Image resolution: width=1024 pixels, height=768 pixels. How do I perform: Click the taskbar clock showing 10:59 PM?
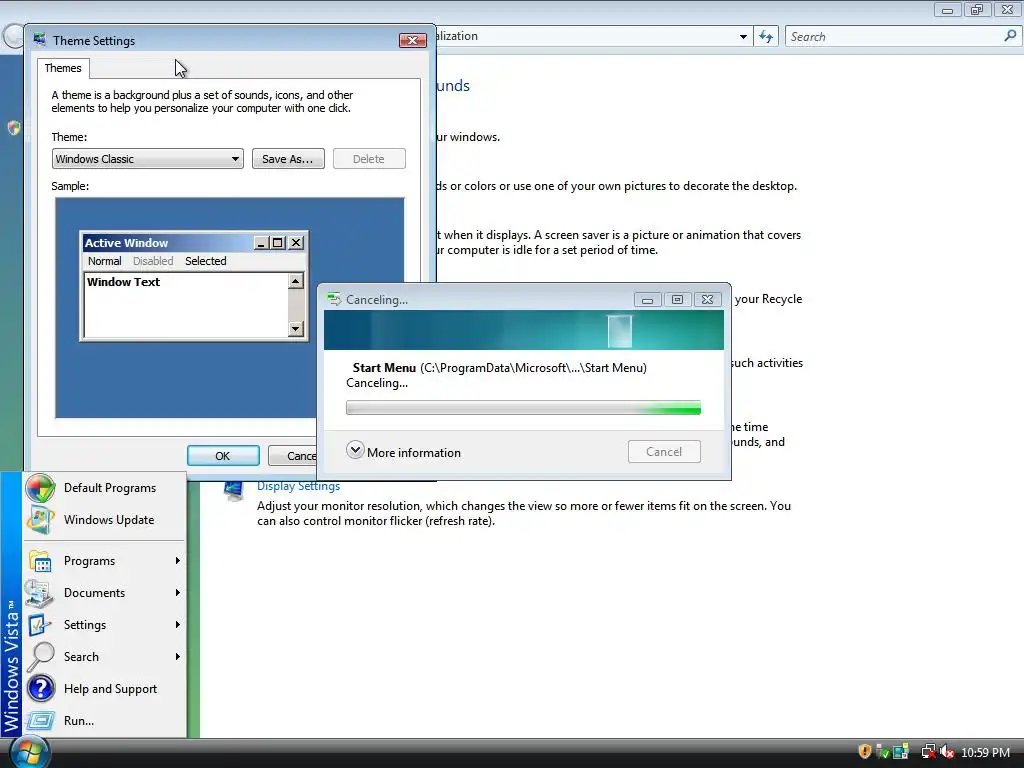(x=985, y=752)
